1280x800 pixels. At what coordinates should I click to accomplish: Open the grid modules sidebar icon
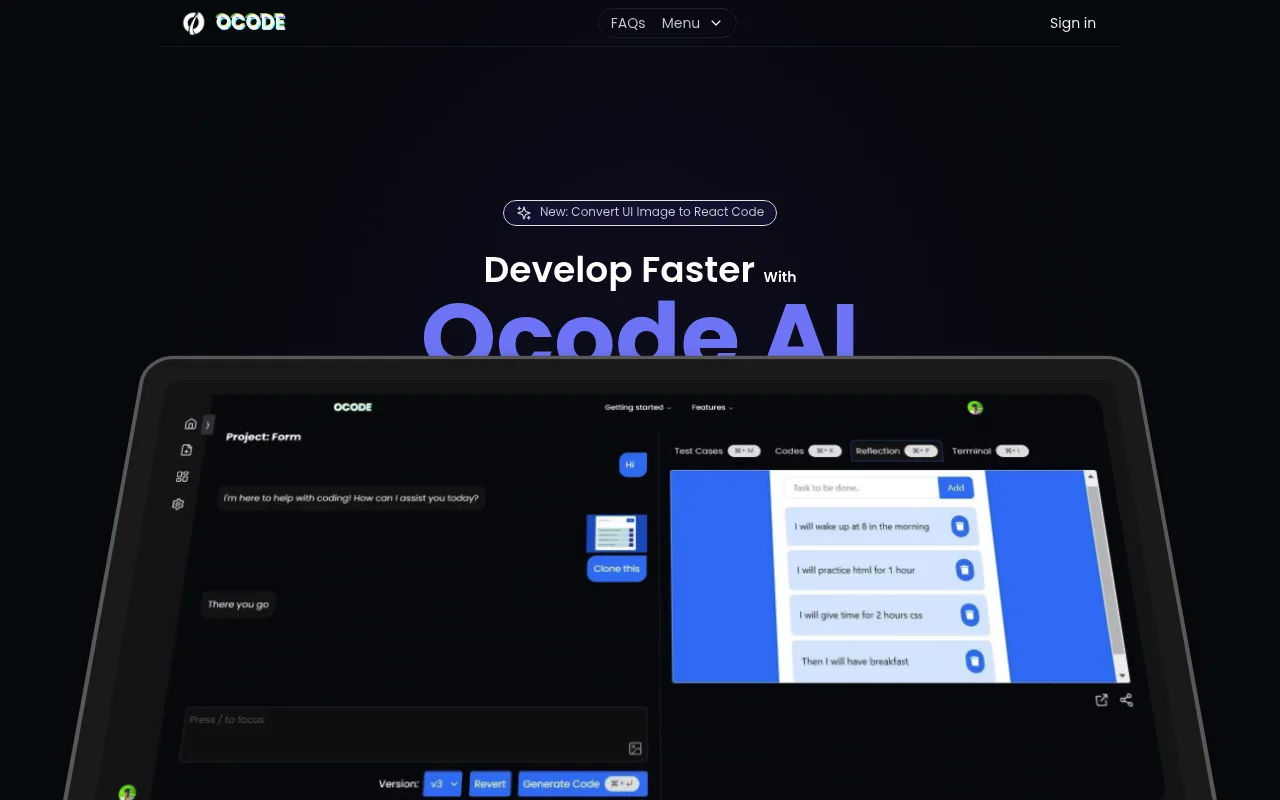coord(182,477)
